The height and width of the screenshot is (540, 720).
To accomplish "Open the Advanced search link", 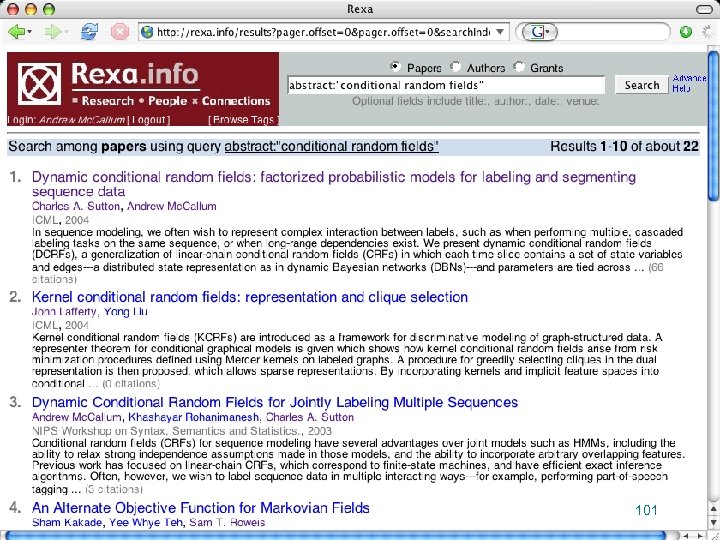I will tap(689, 78).
